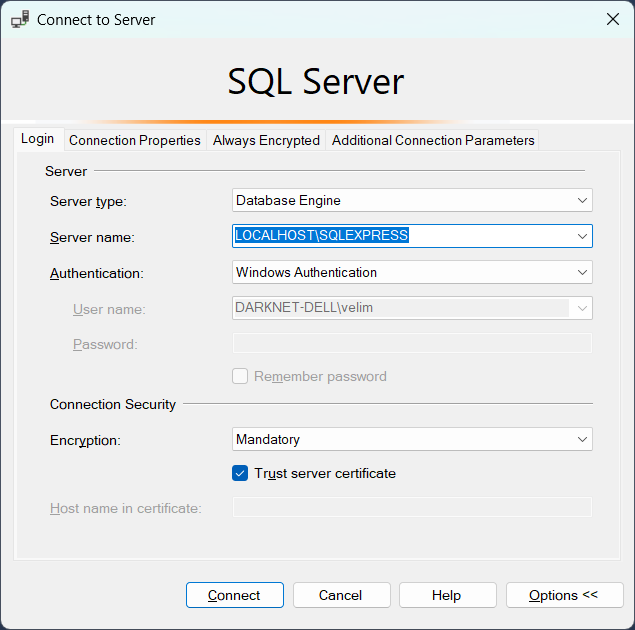Viewport: 635px width, 630px height.
Task: Switch to the Connection Properties tab
Action: (x=135, y=140)
